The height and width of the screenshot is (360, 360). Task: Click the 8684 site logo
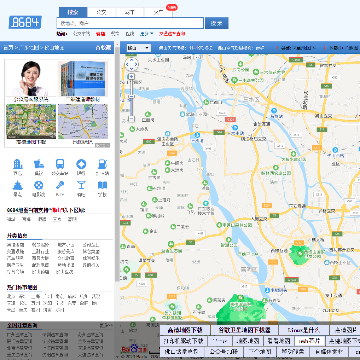(25, 22)
